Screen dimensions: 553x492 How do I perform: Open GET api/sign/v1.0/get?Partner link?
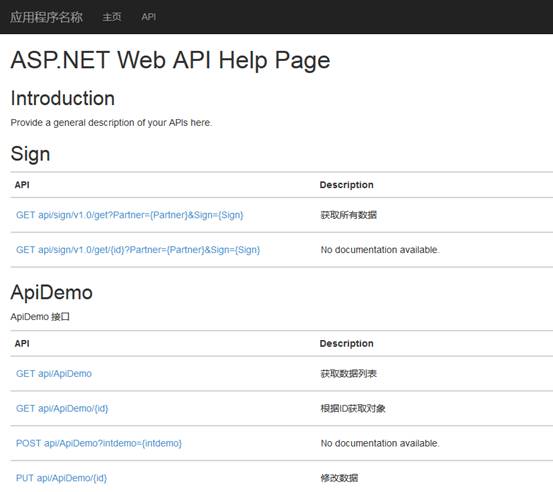[x=130, y=215]
